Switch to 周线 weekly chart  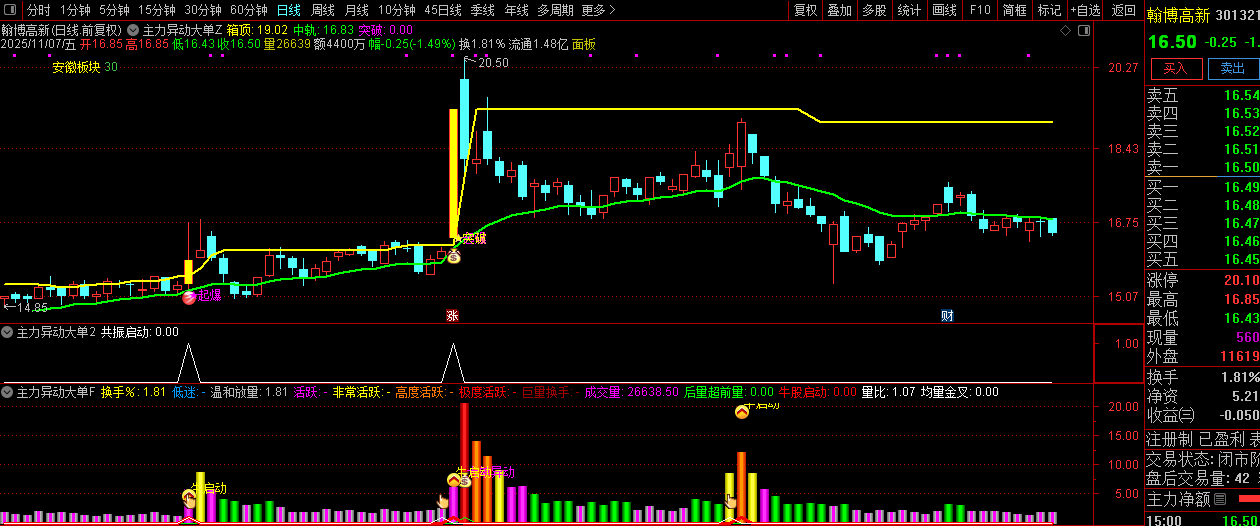[322, 10]
